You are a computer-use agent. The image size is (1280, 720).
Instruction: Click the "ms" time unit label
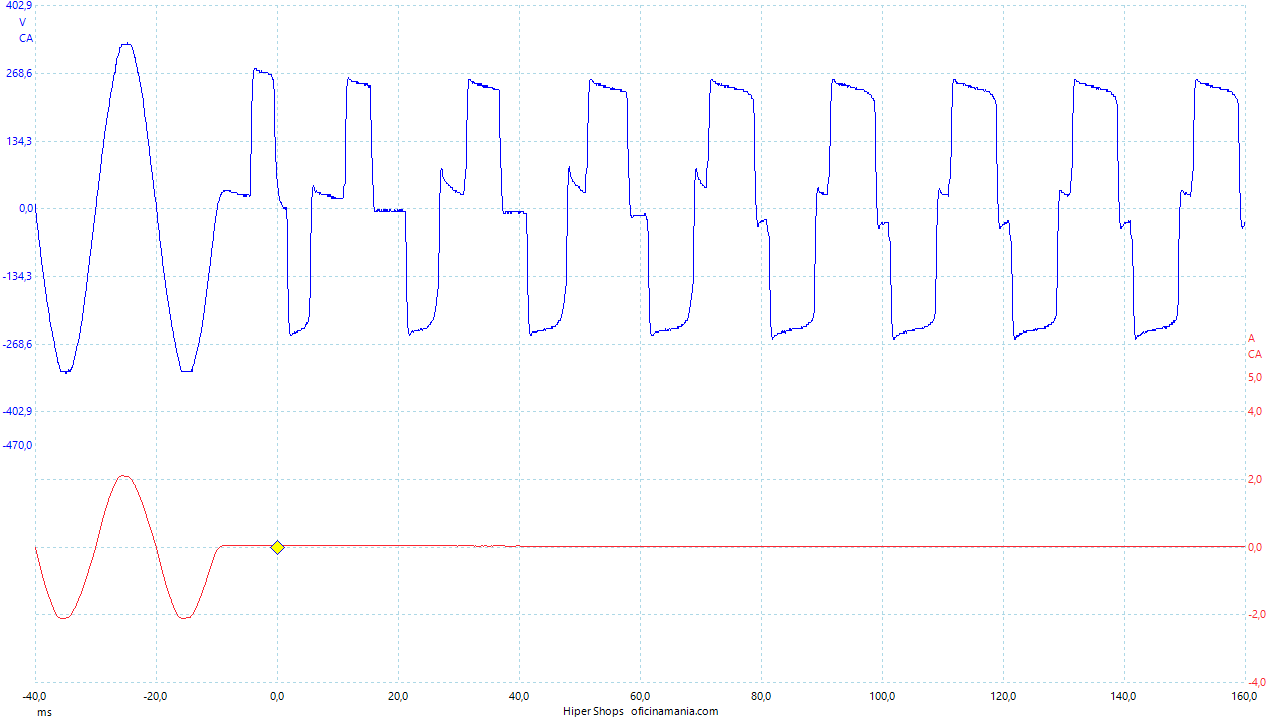click(x=44, y=712)
